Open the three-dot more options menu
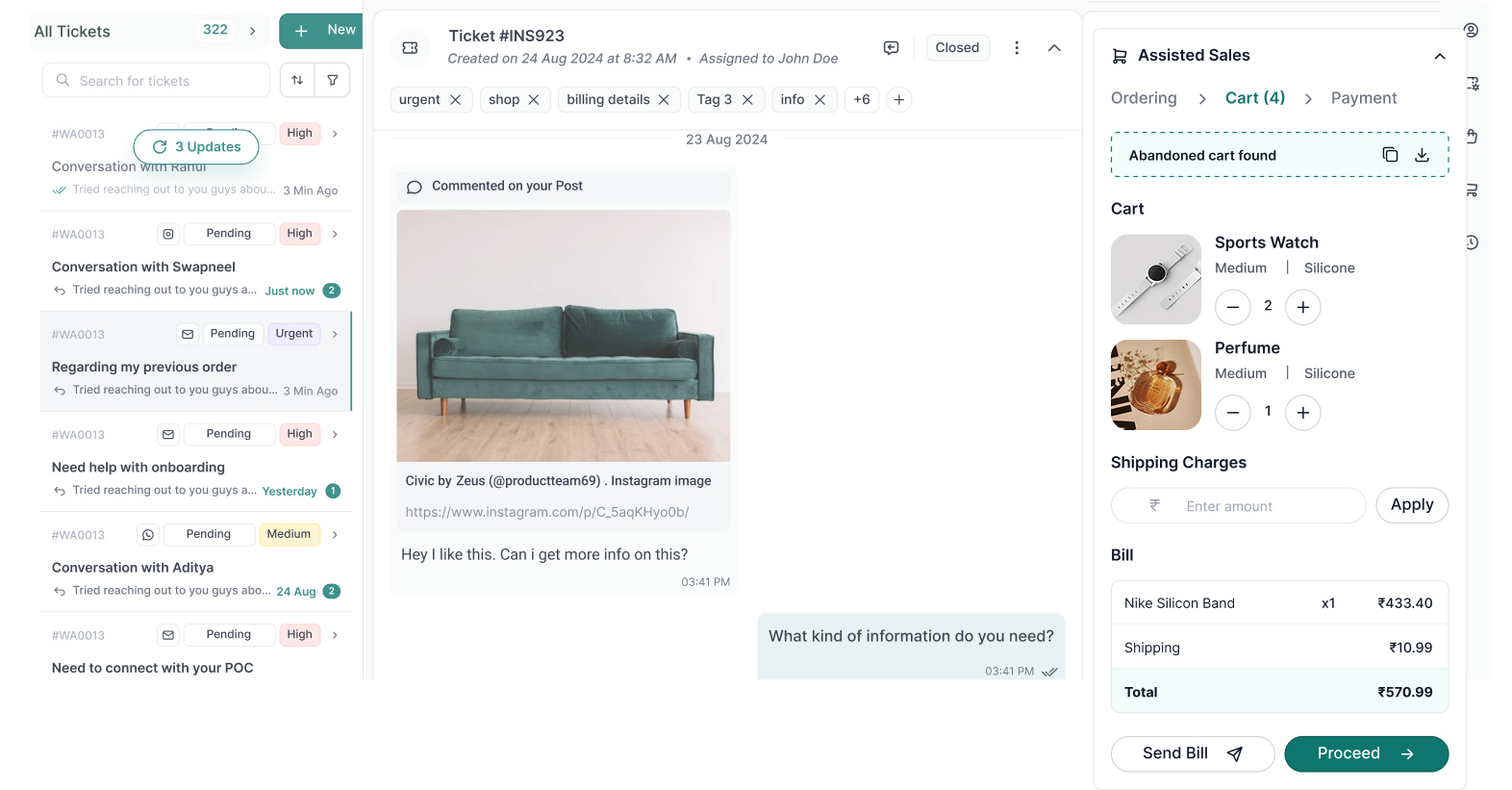 pyautogui.click(x=1017, y=47)
